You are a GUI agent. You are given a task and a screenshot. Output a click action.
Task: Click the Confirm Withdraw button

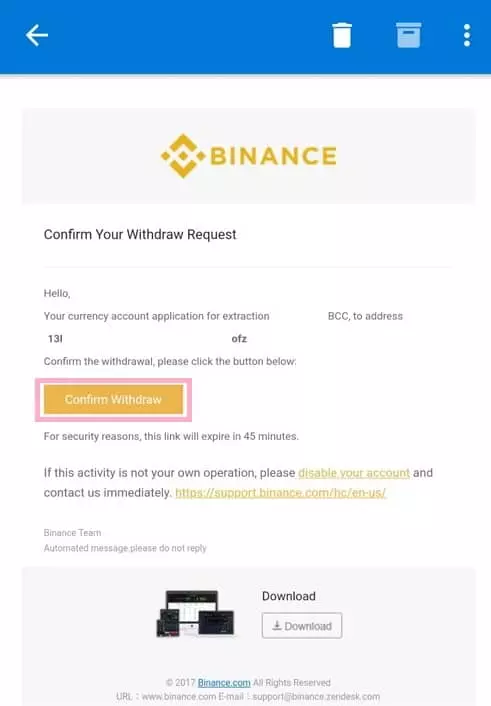click(x=114, y=399)
